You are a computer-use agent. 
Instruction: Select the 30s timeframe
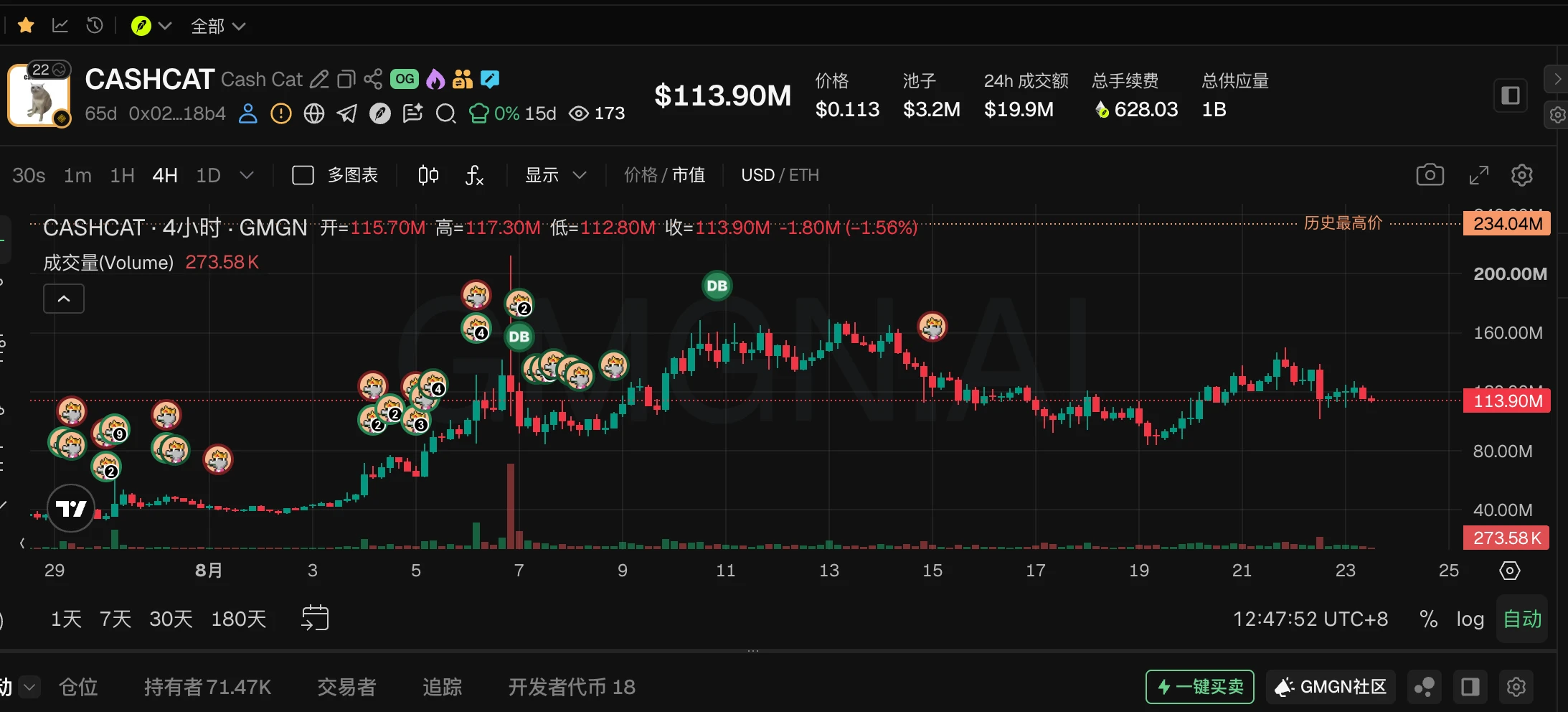pos(29,175)
